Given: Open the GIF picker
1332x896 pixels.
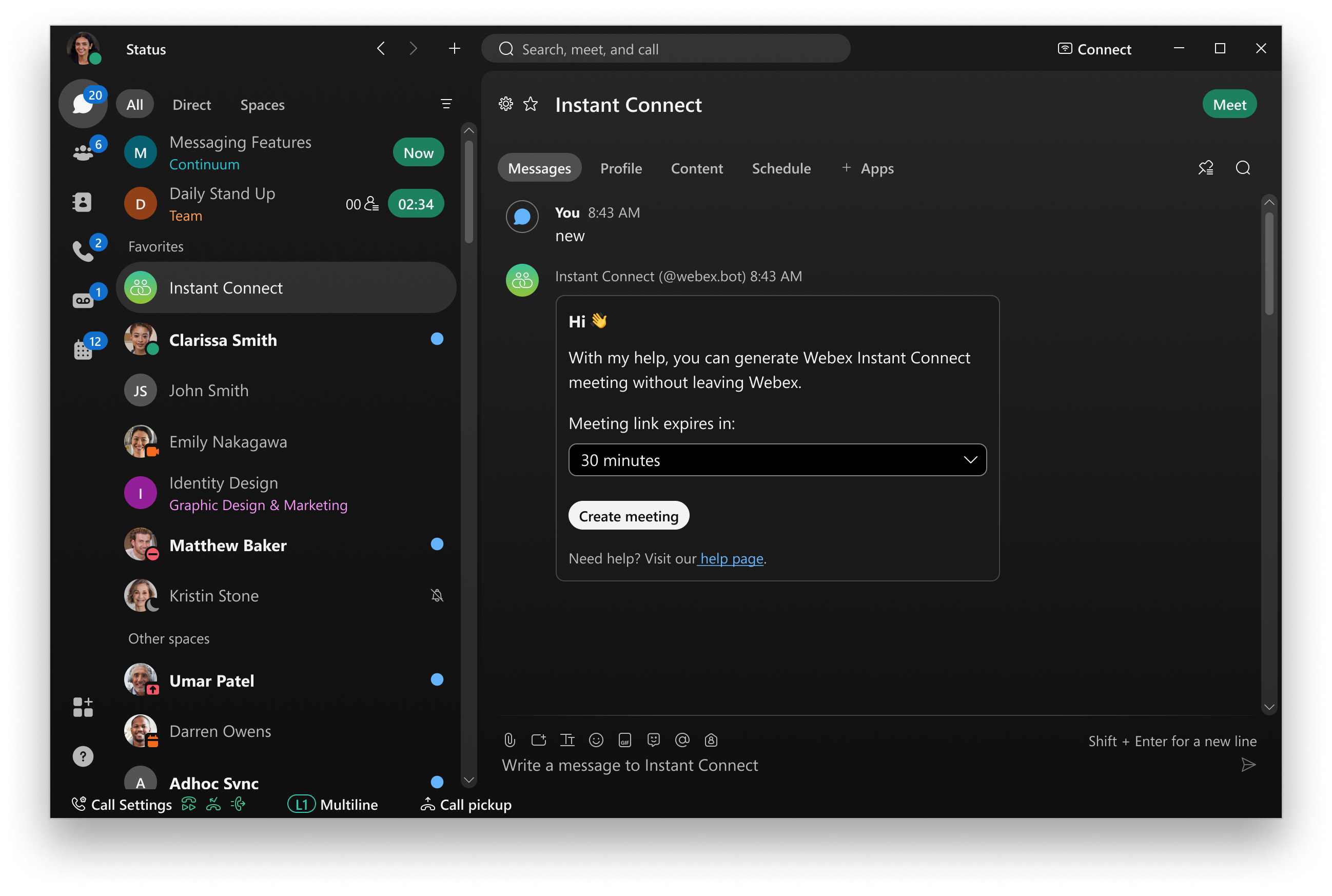Looking at the screenshot, I should [x=625, y=740].
